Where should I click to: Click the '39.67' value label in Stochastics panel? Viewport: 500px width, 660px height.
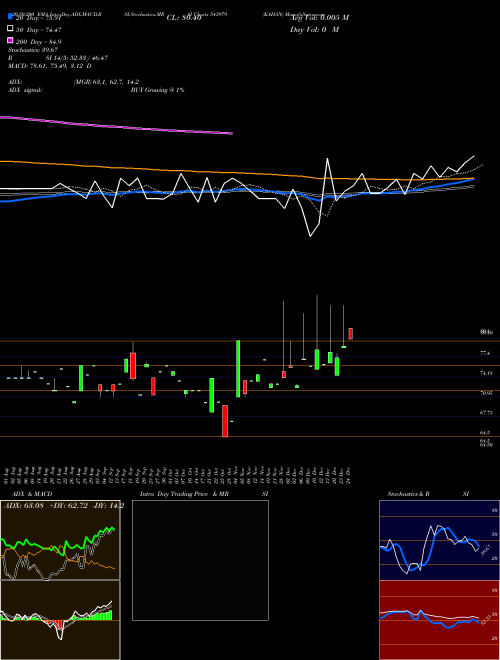486,550
